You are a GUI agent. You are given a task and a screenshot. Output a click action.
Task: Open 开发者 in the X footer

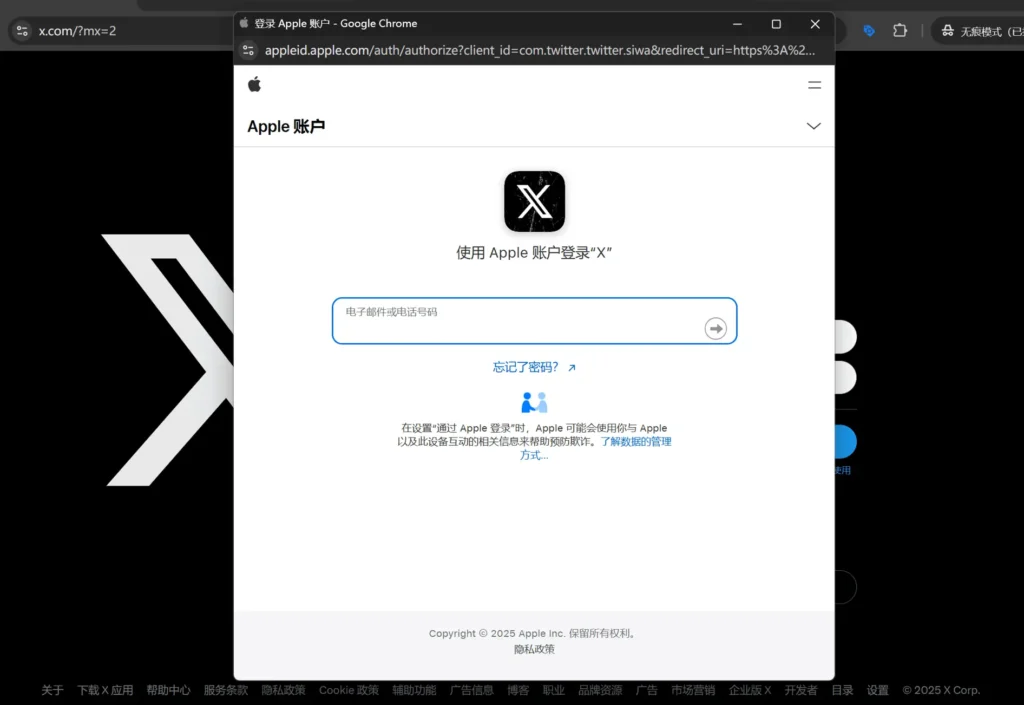(801, 690)
